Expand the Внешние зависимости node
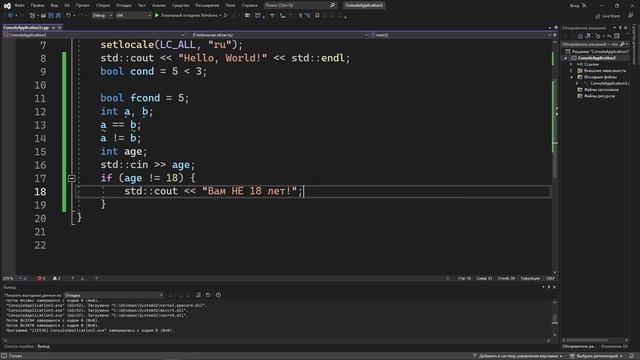640x360 pixels. point(571,71)
